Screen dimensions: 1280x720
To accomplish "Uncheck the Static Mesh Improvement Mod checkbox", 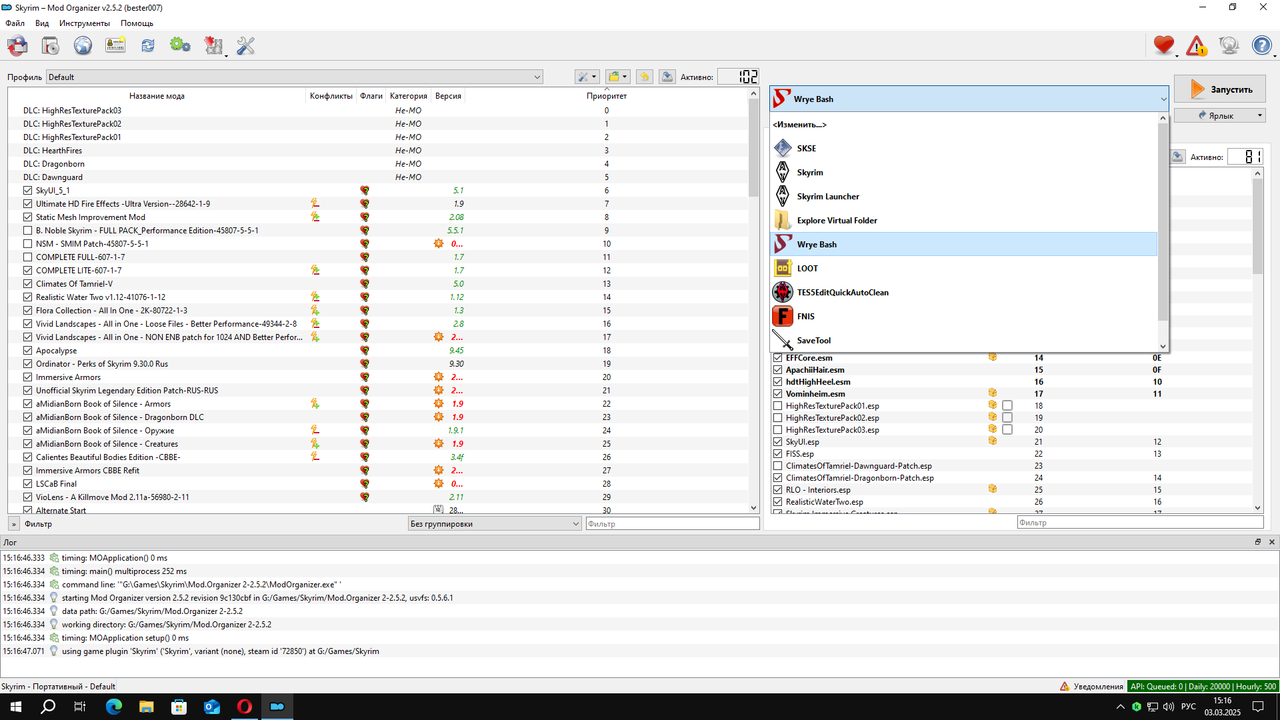I will pyautogui.click(x=28, y=217).
